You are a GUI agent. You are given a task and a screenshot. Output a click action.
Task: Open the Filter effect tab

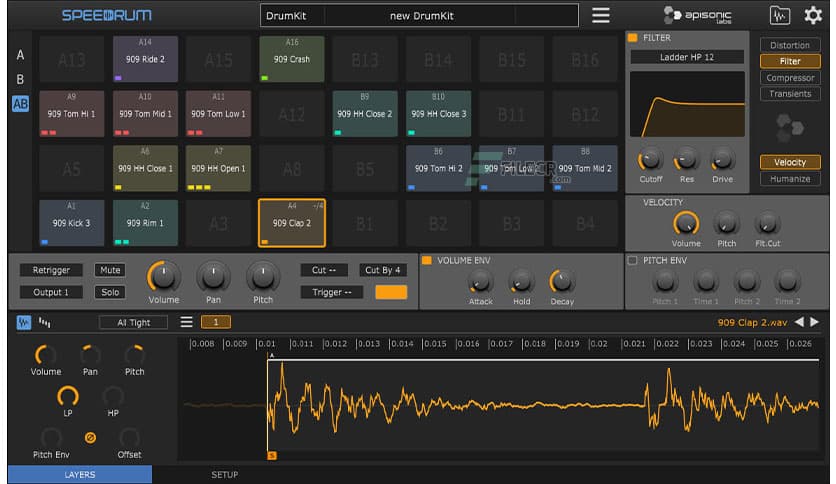790,61
